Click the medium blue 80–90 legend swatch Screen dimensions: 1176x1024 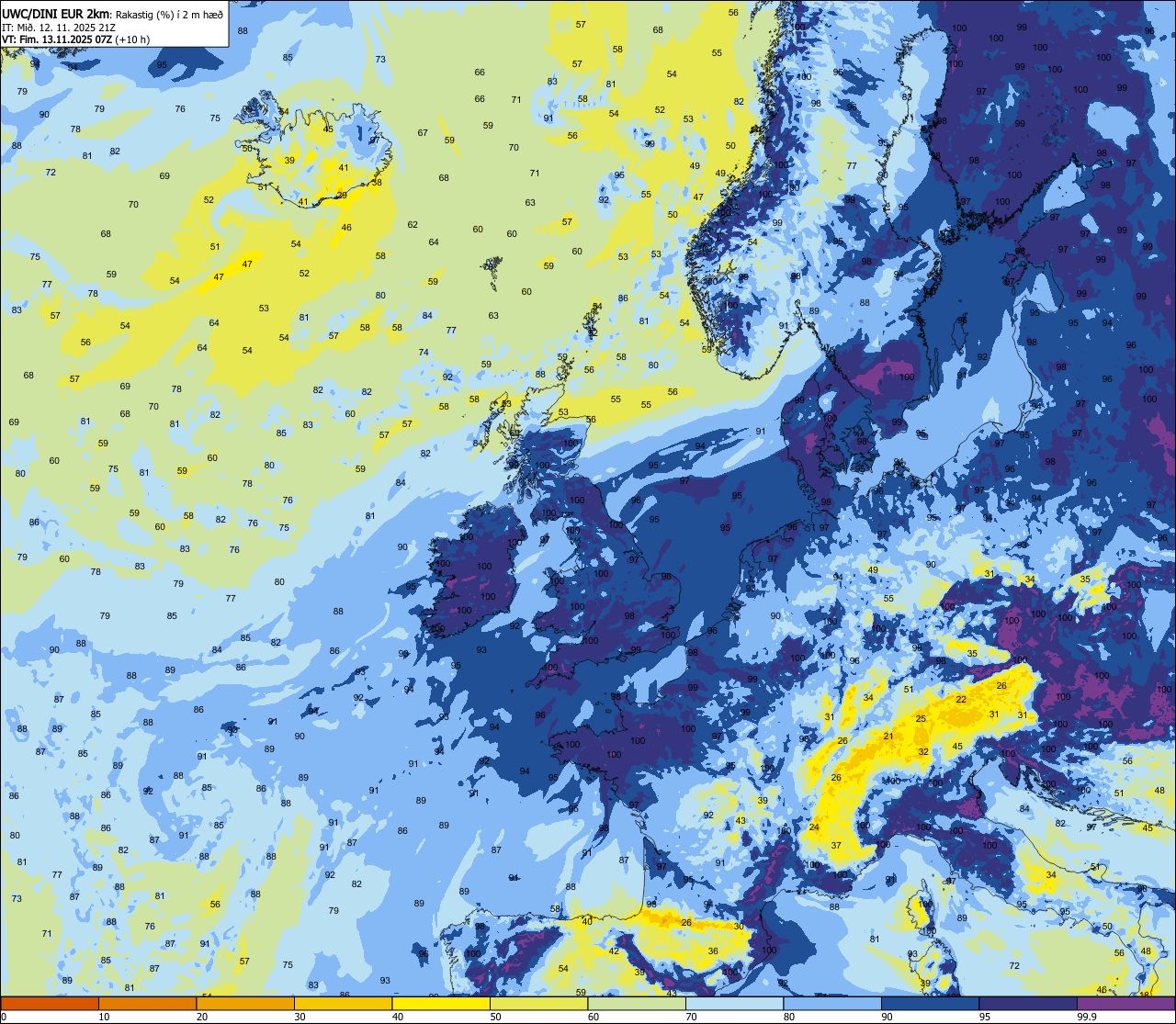832,1003
